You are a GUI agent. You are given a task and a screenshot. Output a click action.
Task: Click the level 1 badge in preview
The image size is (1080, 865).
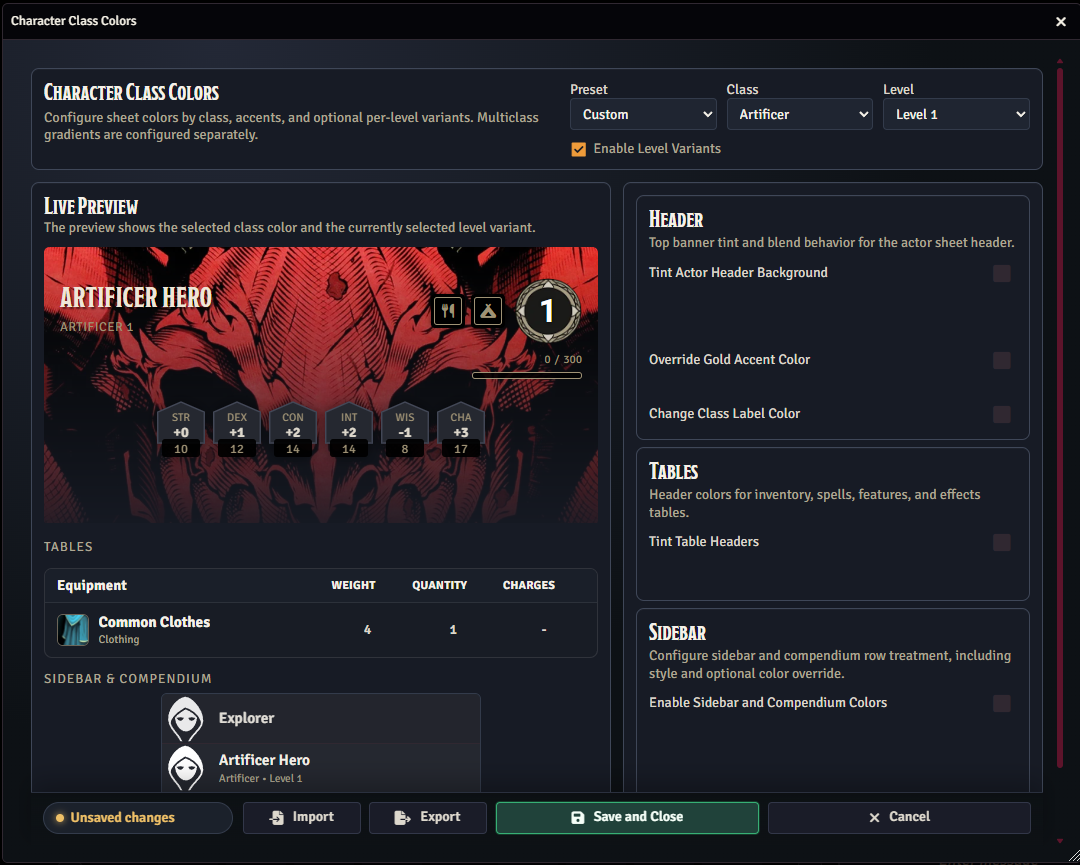point(547,311)
